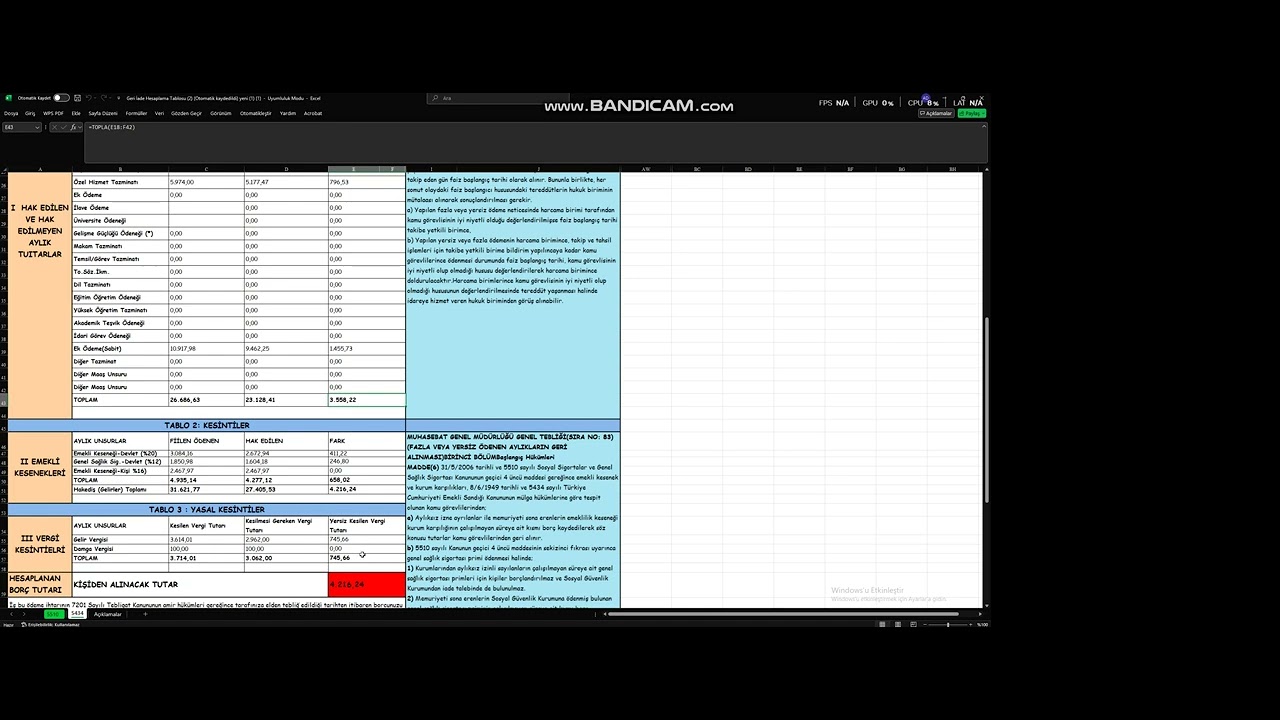Select the vergi total cell 745,66
The width and height of the screenshot is (1280, 720).
pyautogui.click(x=366, y=558)
